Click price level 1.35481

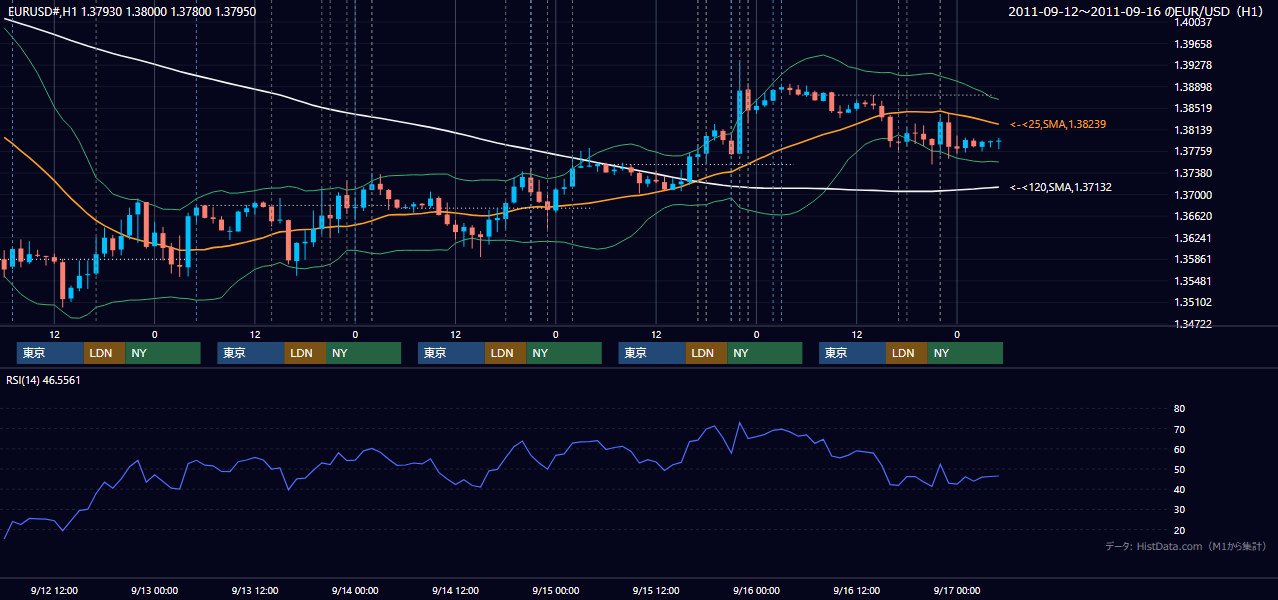(x=1192, y=281)
